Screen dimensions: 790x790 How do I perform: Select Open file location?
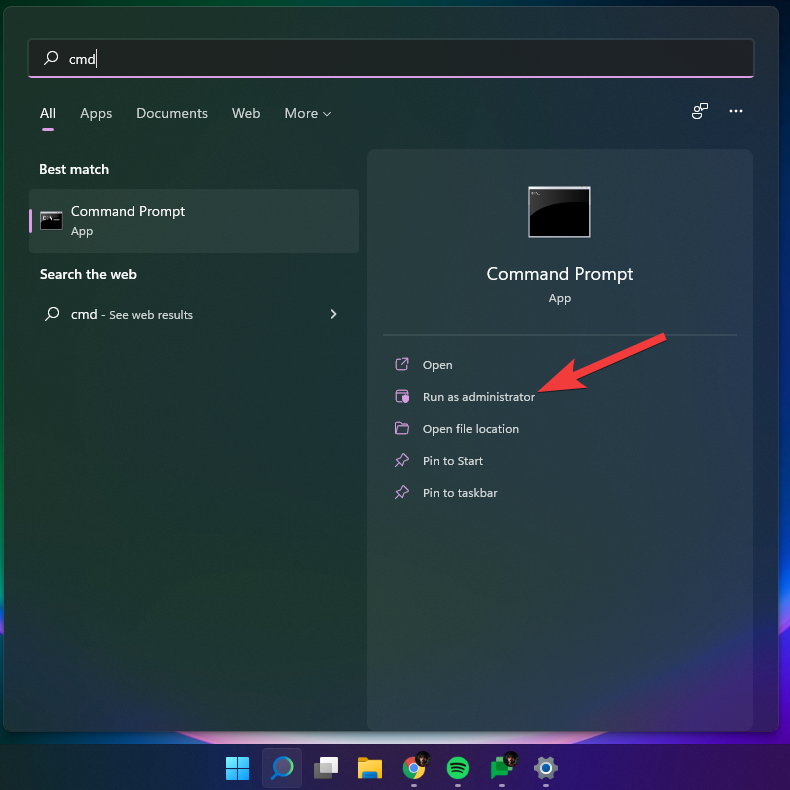[471, 429]
